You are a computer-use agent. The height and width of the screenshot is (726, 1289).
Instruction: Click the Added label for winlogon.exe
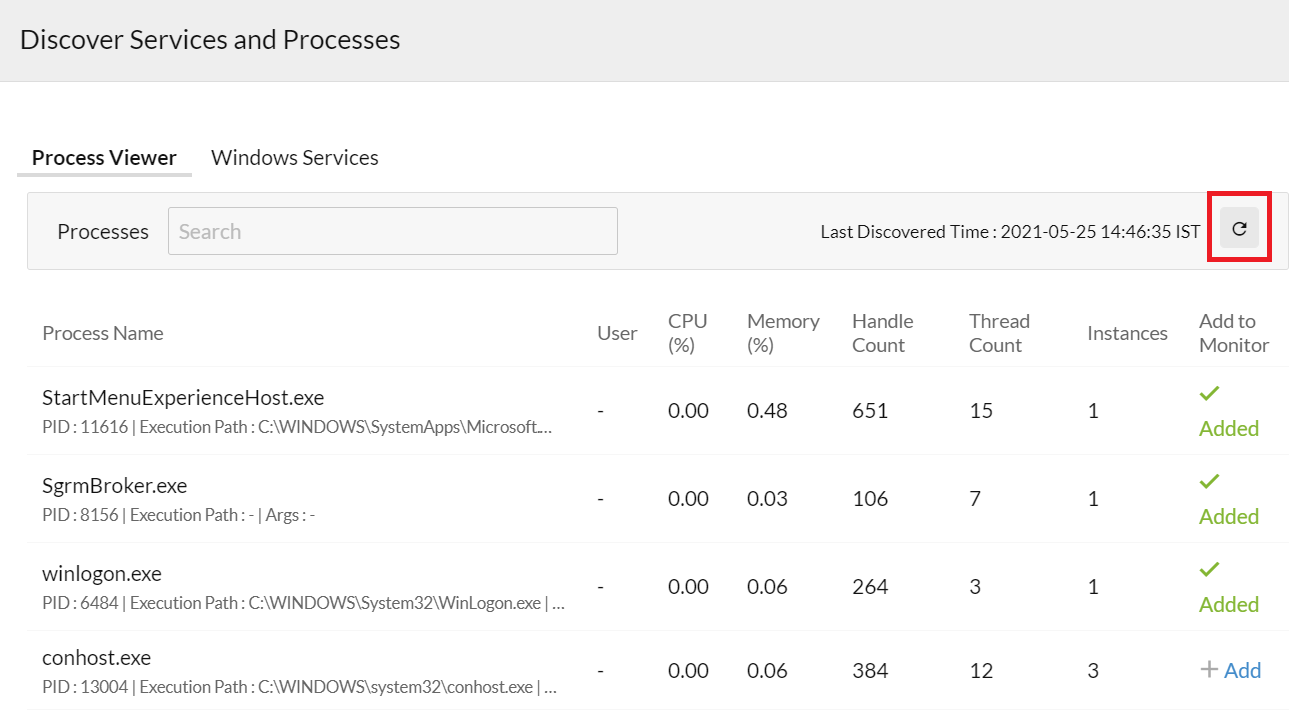pyautogui.click(x=1228, y=605)
